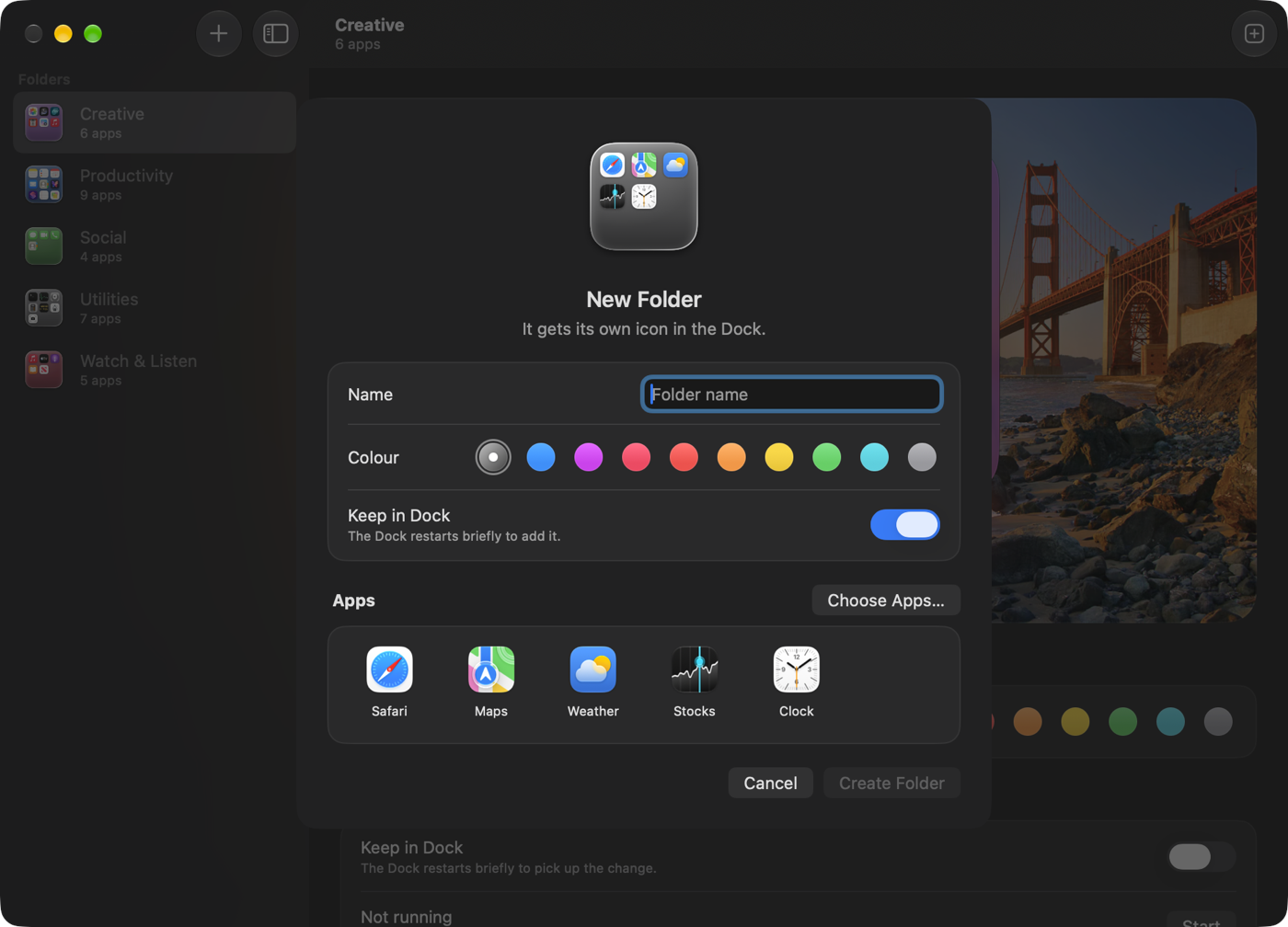Viewport: 1288px width, 927px height.
Task: Click the Stocks app icon
Action: (x=695, y=669)
